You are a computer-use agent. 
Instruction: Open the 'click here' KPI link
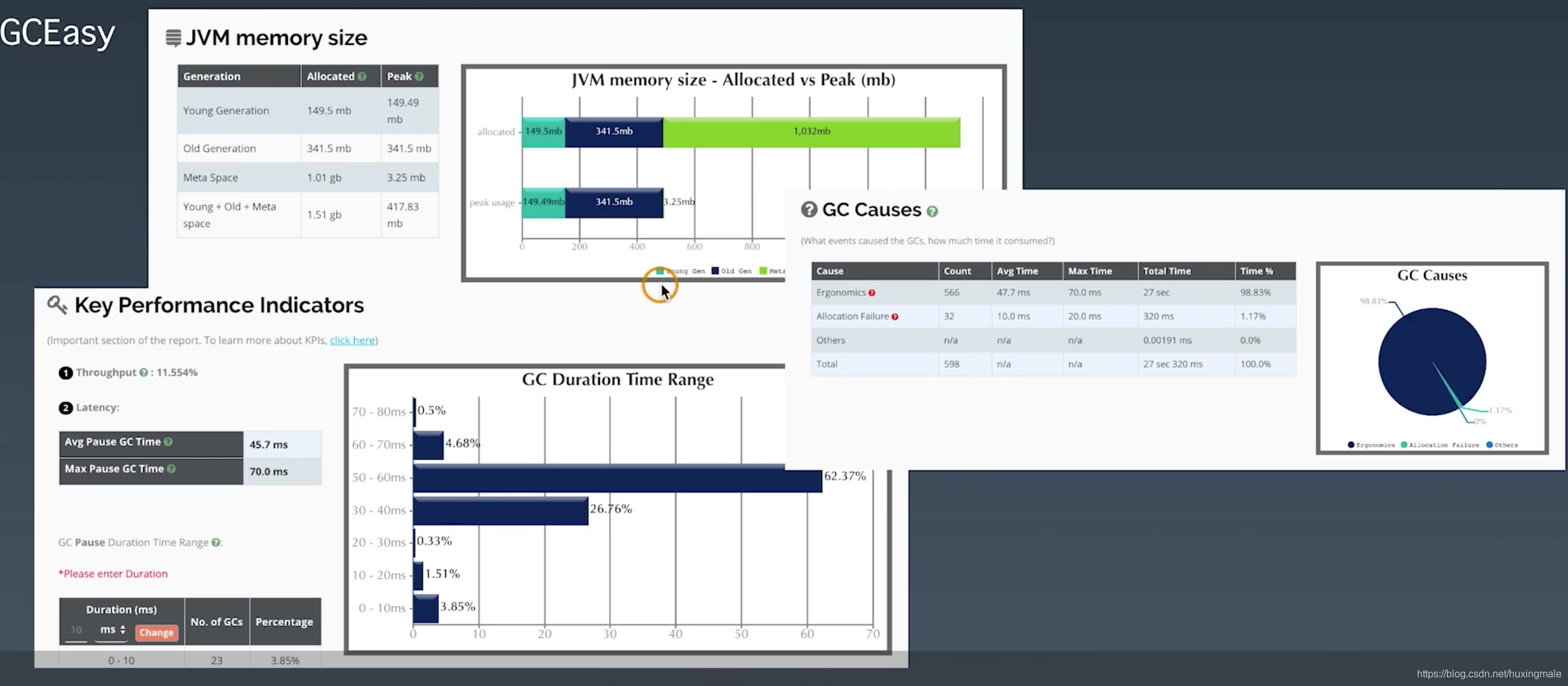pos(352,340)
